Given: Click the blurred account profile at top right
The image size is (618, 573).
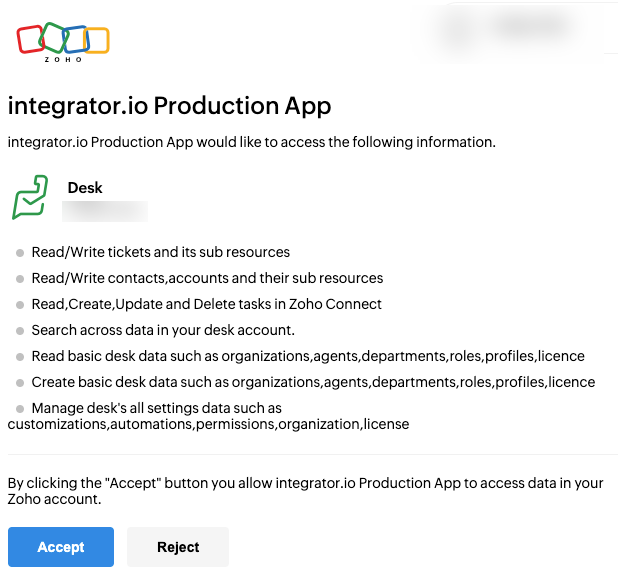Looking at the screenshot, I should [508, 29].
